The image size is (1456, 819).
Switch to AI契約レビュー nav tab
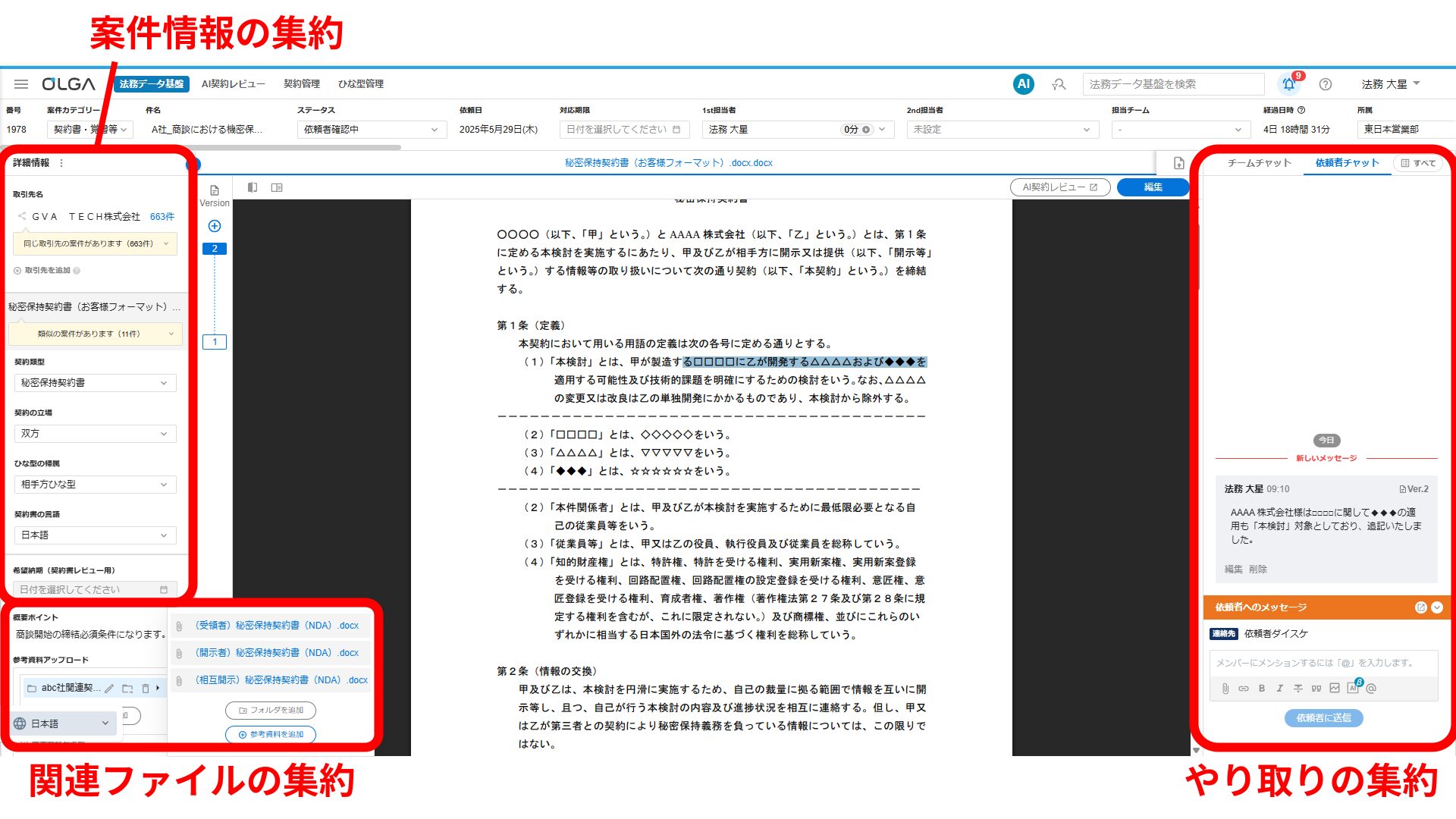click(x=234, y=84)
